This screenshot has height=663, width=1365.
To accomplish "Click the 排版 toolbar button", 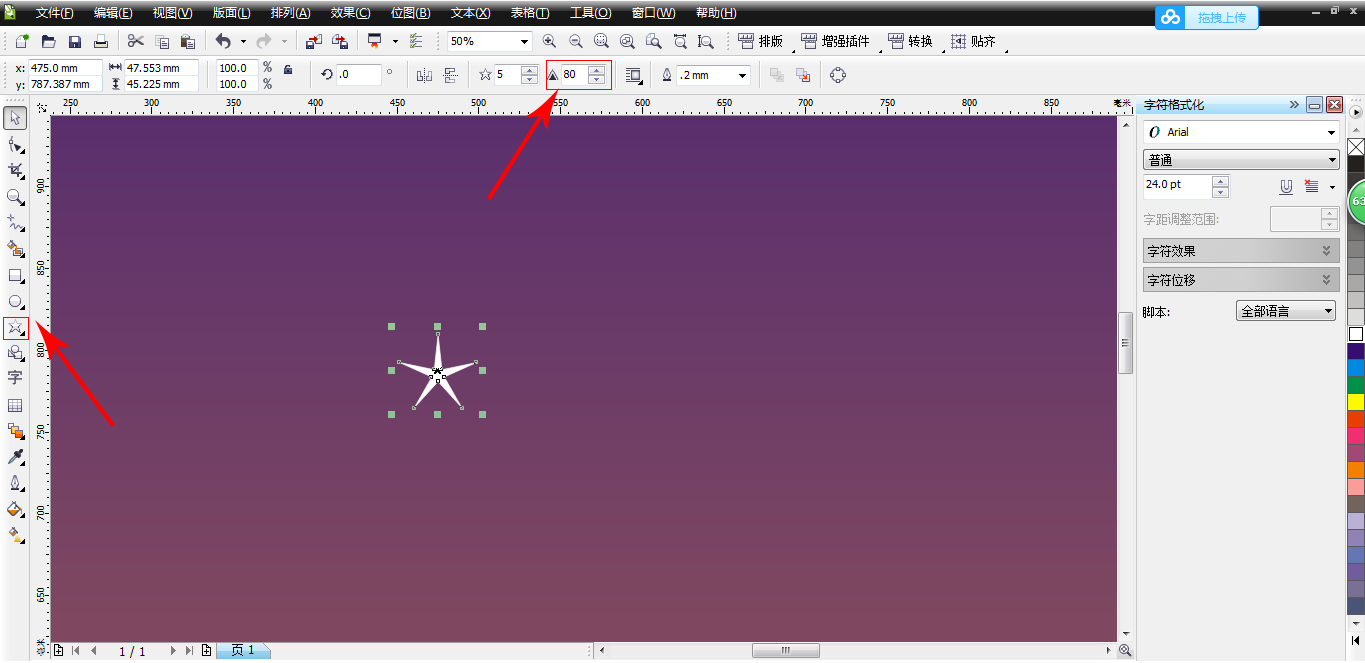I will pyautogui.click(x=760, y=41).
